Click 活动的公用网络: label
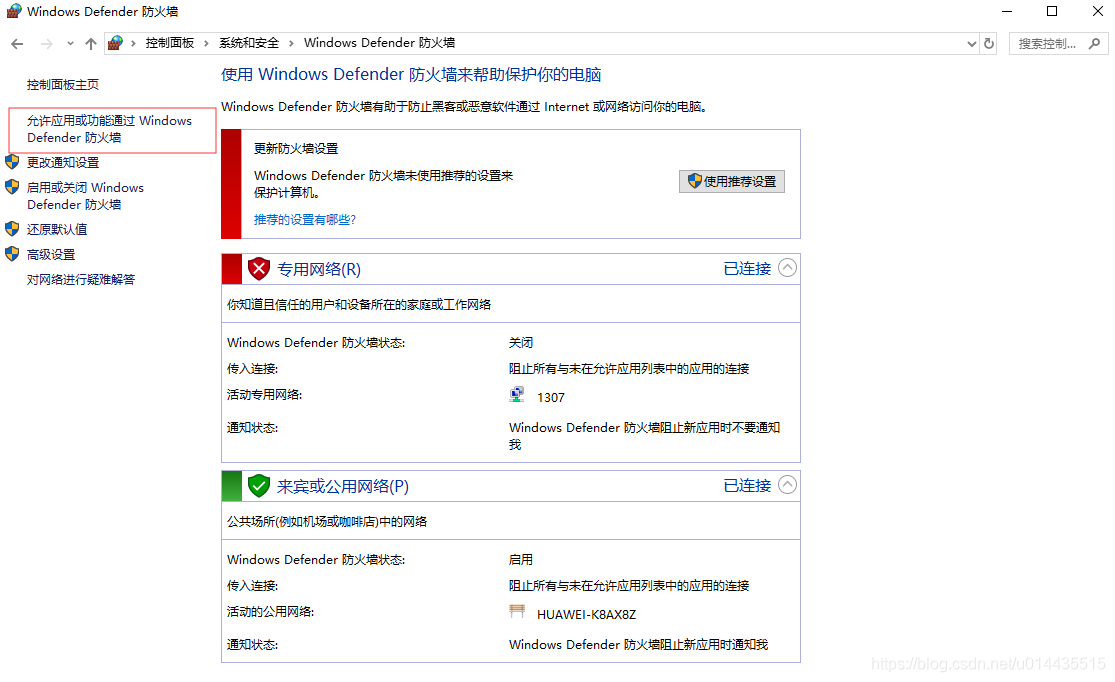 pos(270,612)
